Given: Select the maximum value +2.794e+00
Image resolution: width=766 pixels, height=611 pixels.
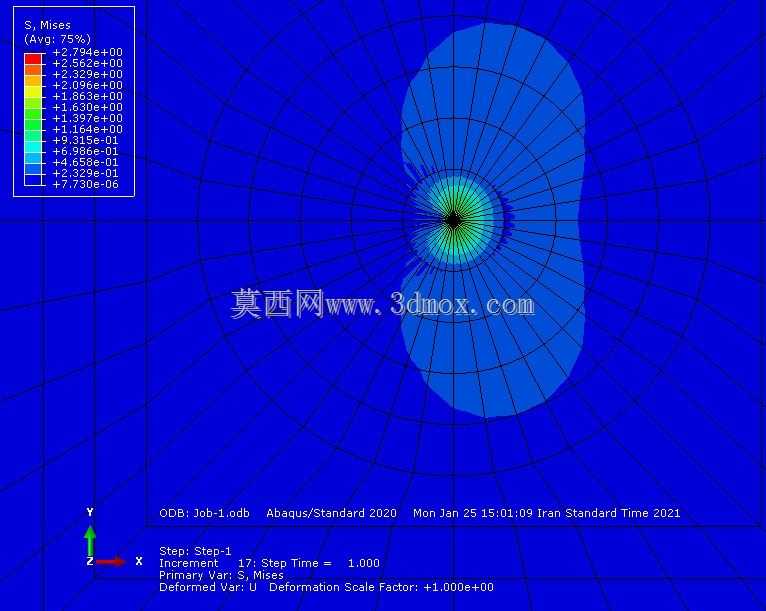Looking at the screenshot, I should [x=87, y=52].
